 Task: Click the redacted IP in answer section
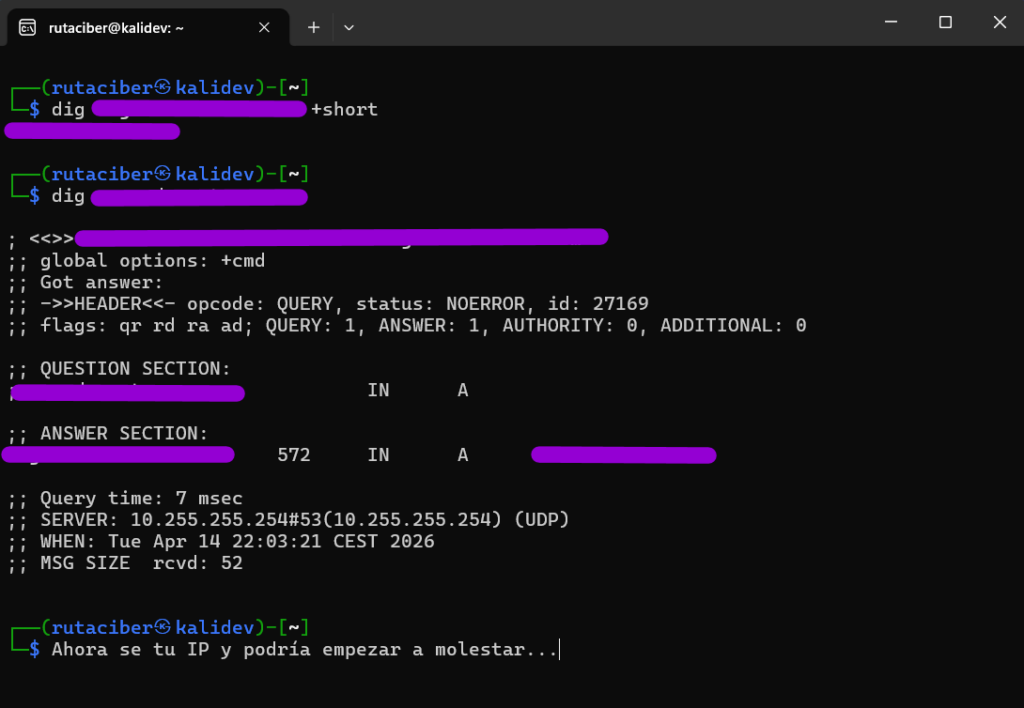click(623, 455)
